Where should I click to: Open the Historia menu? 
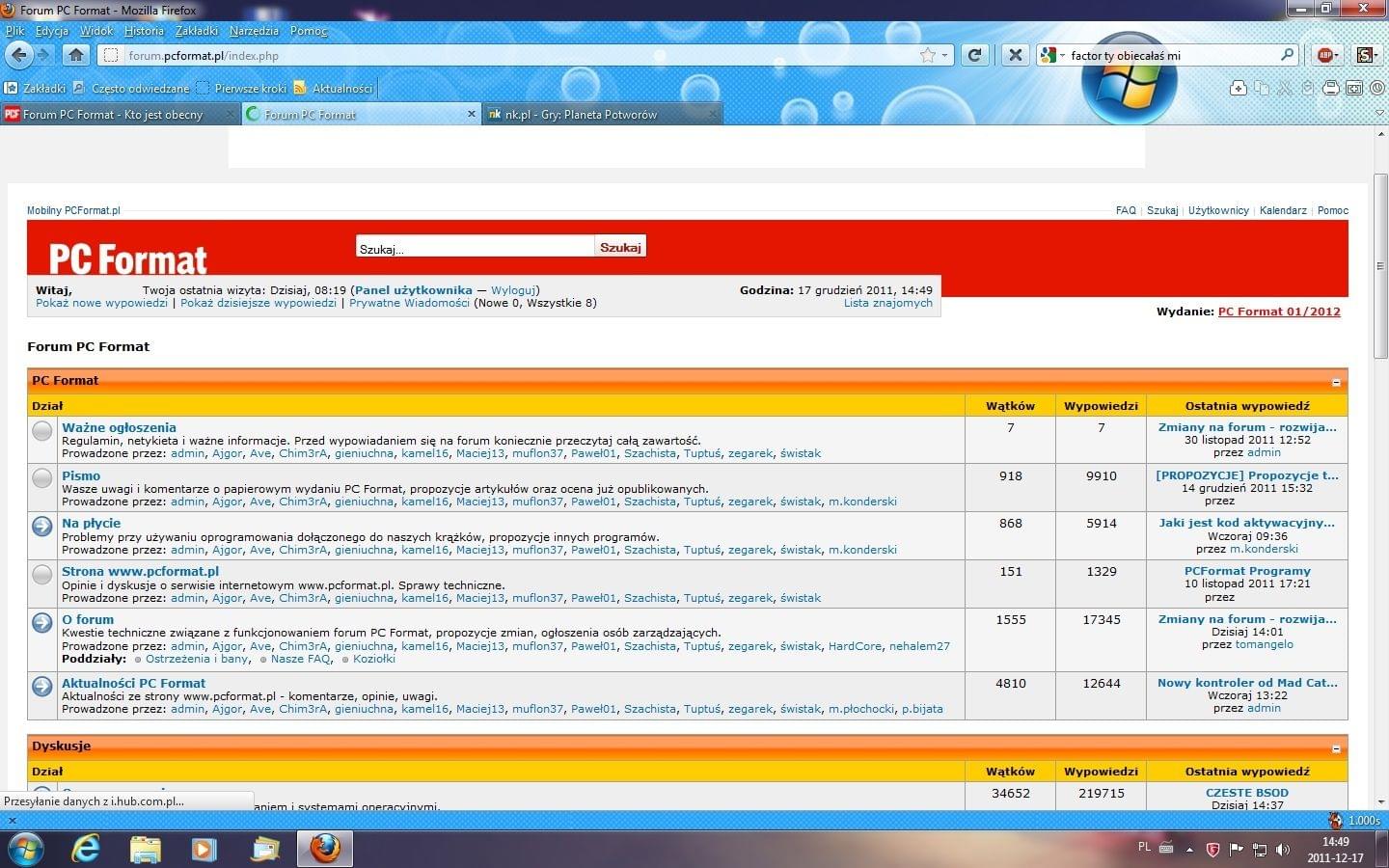[144, 31]
